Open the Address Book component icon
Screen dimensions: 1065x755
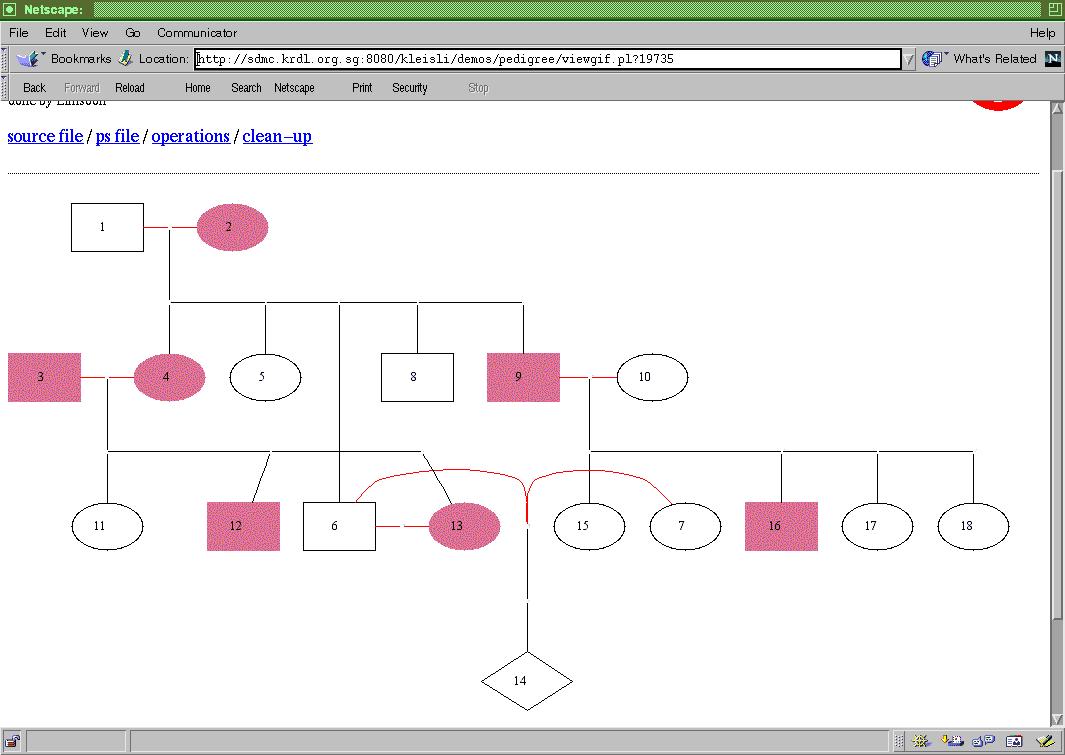1014,741
